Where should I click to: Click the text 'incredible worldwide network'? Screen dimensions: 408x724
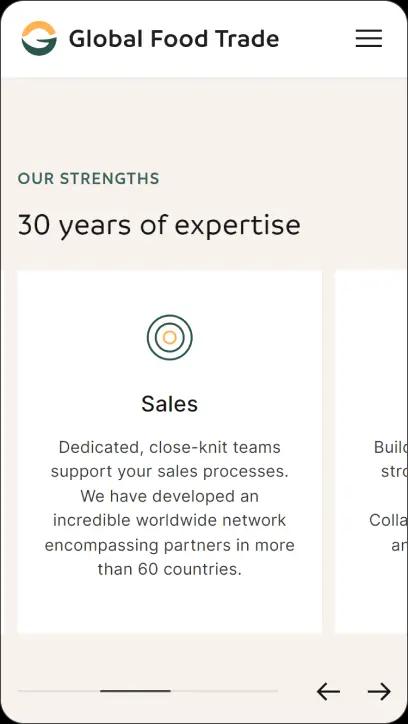tap(170, 520)
